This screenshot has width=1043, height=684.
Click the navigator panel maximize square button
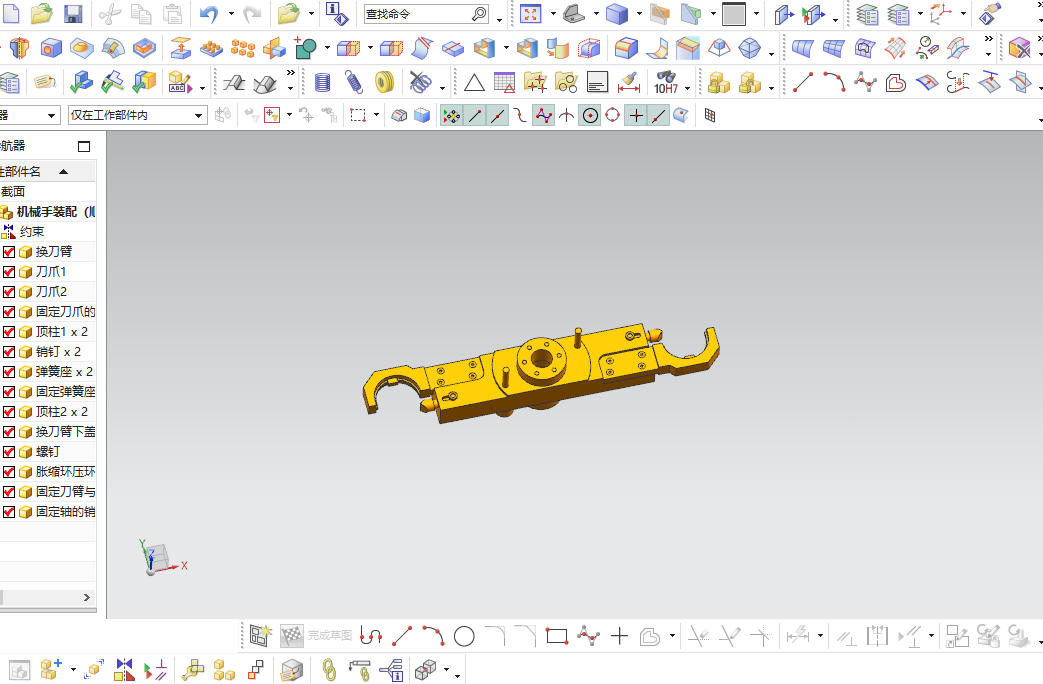[x=84, y=146]
